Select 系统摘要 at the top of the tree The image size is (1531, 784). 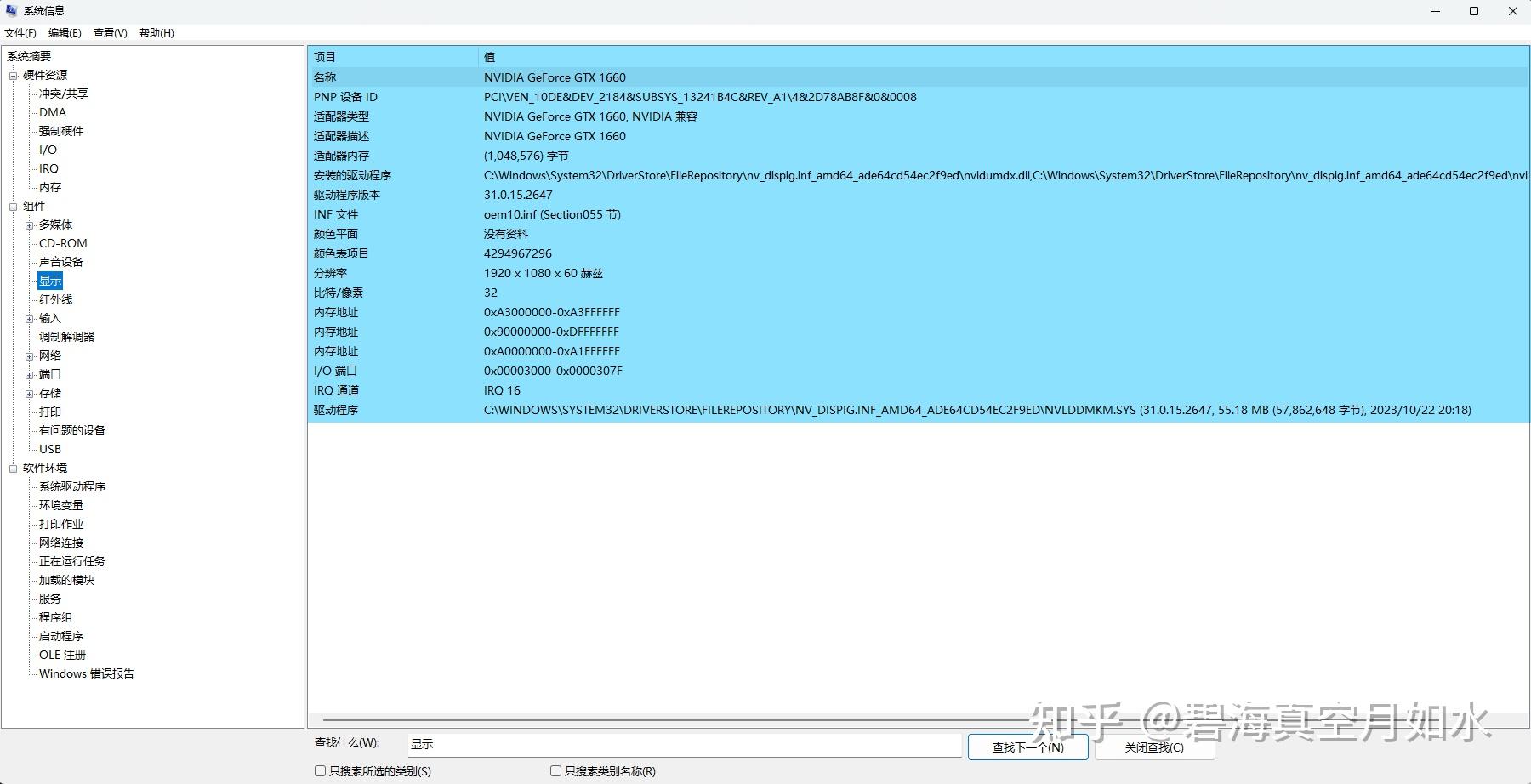point(27,55)
